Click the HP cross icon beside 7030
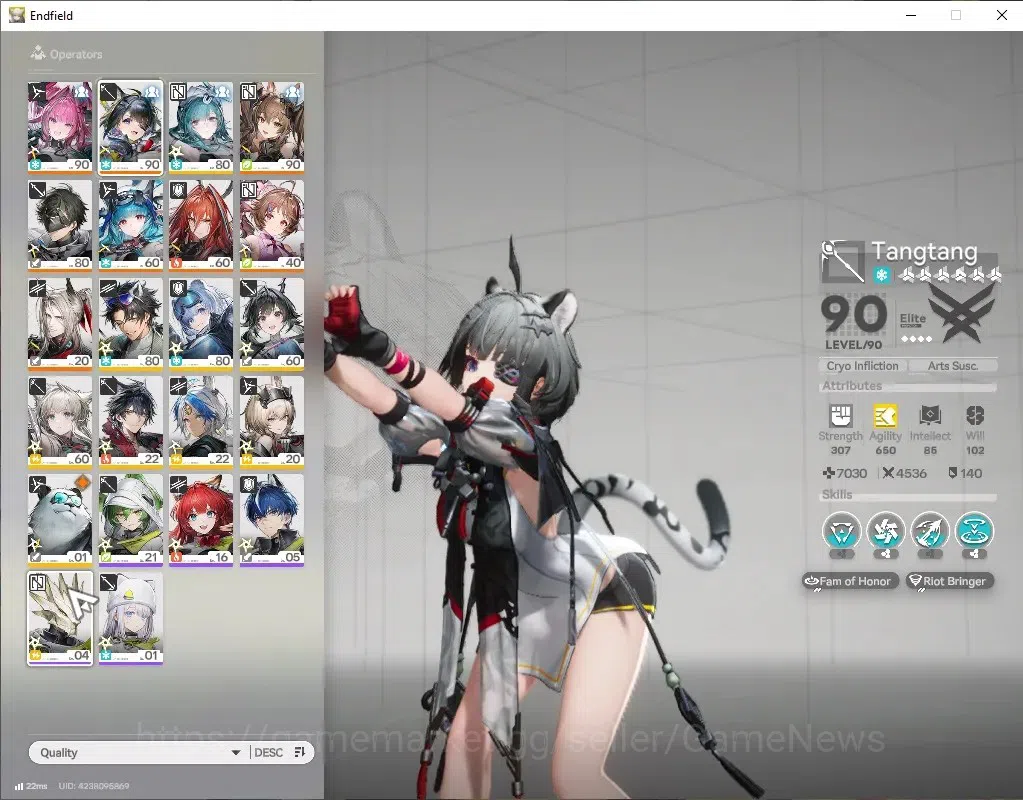 [829, 473]
